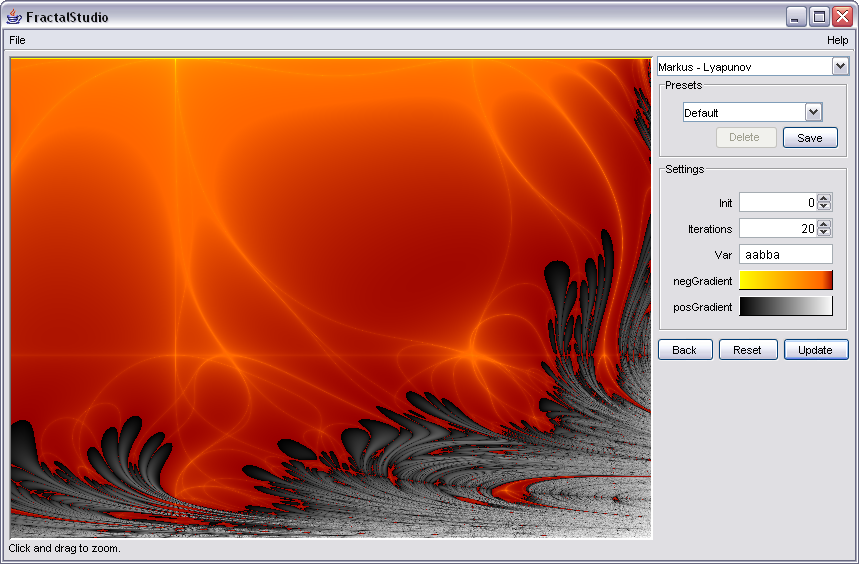The height and width of the screenshot is (564, 859).
Task: Go Back to previous fractal view
Action: click(685, 350)
